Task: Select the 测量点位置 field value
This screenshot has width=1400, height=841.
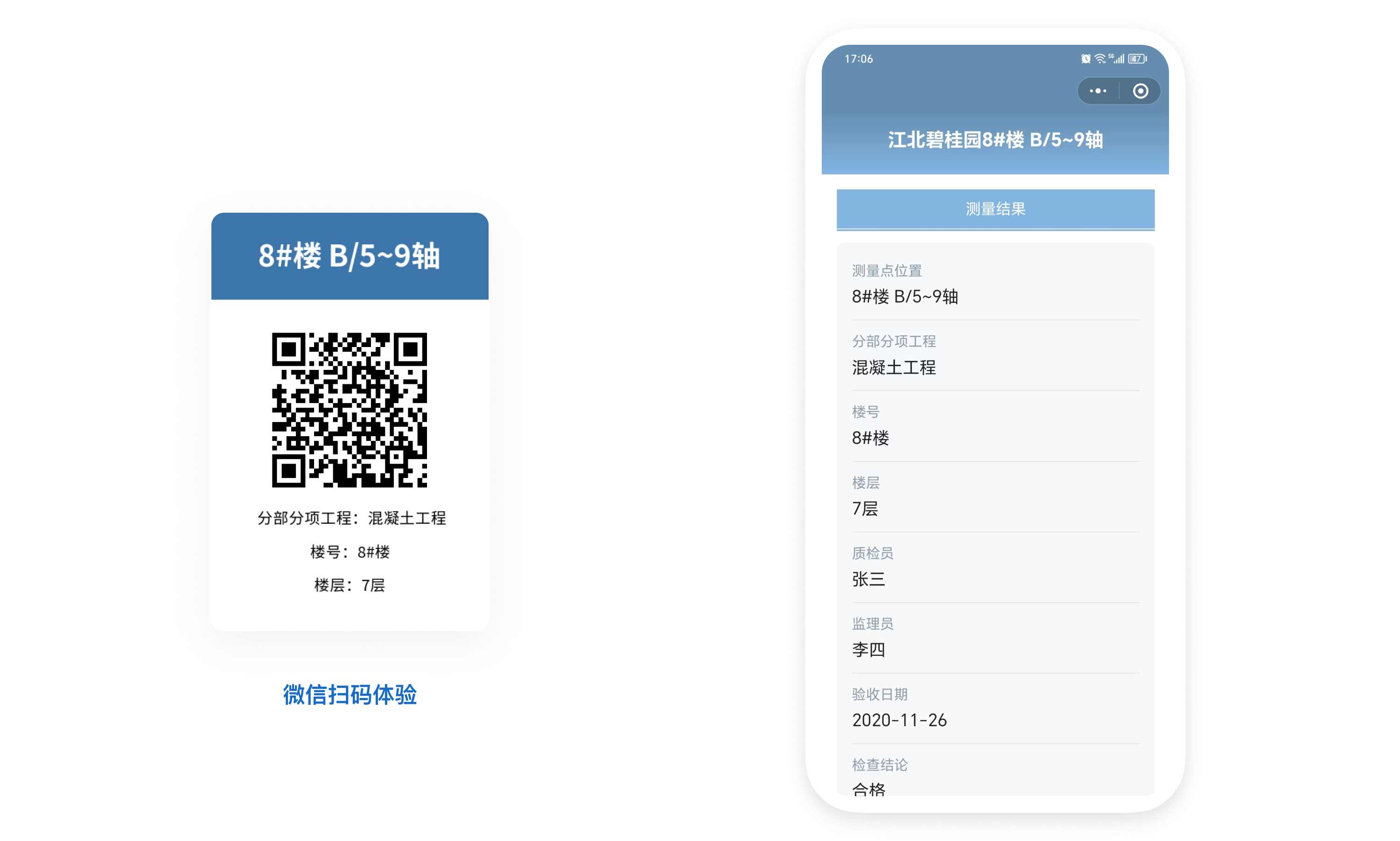Action: coord(904,296)
